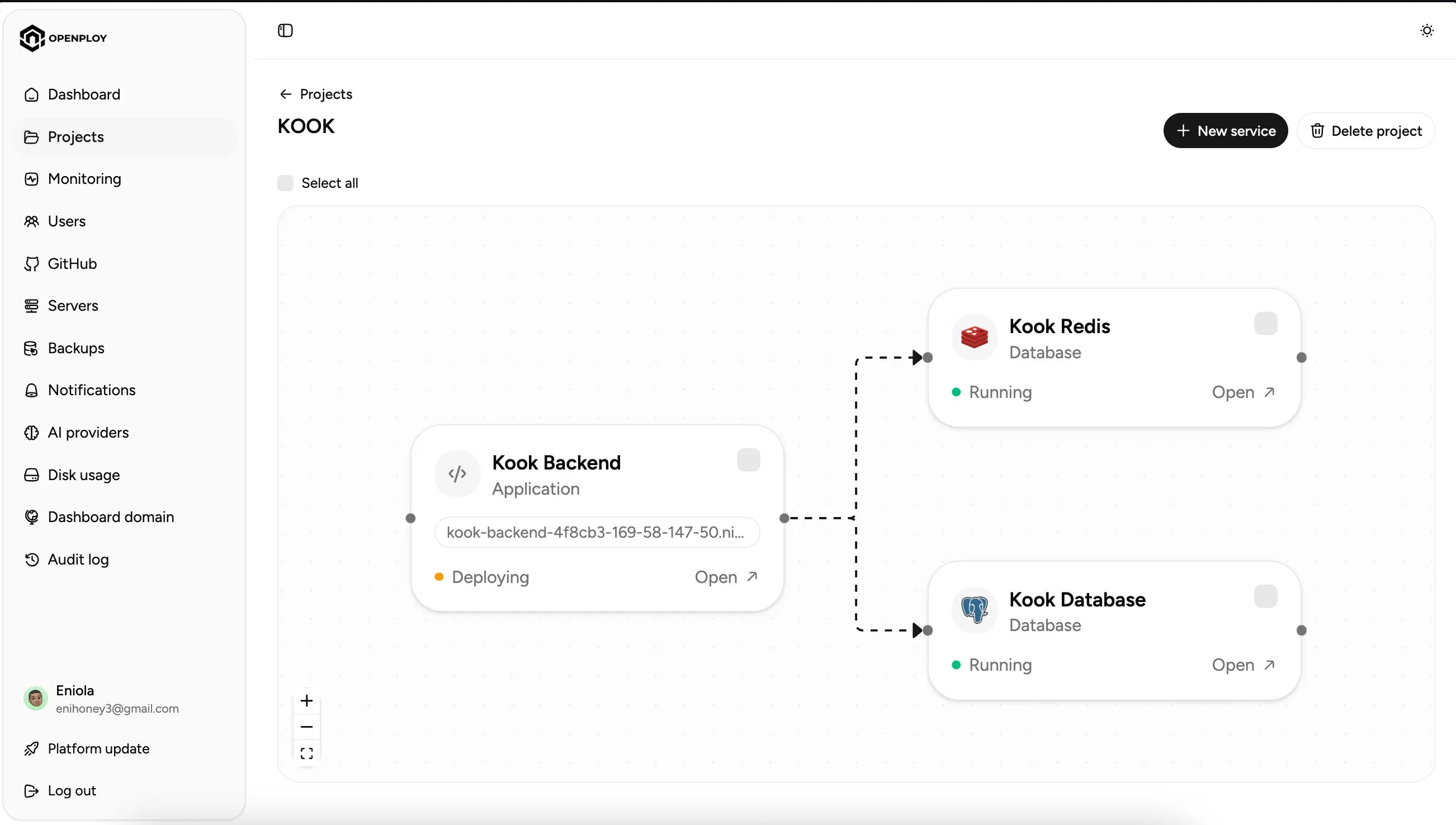Open Platform update
The height and width of the screenshot is (825, 1456).
(124, 749)
